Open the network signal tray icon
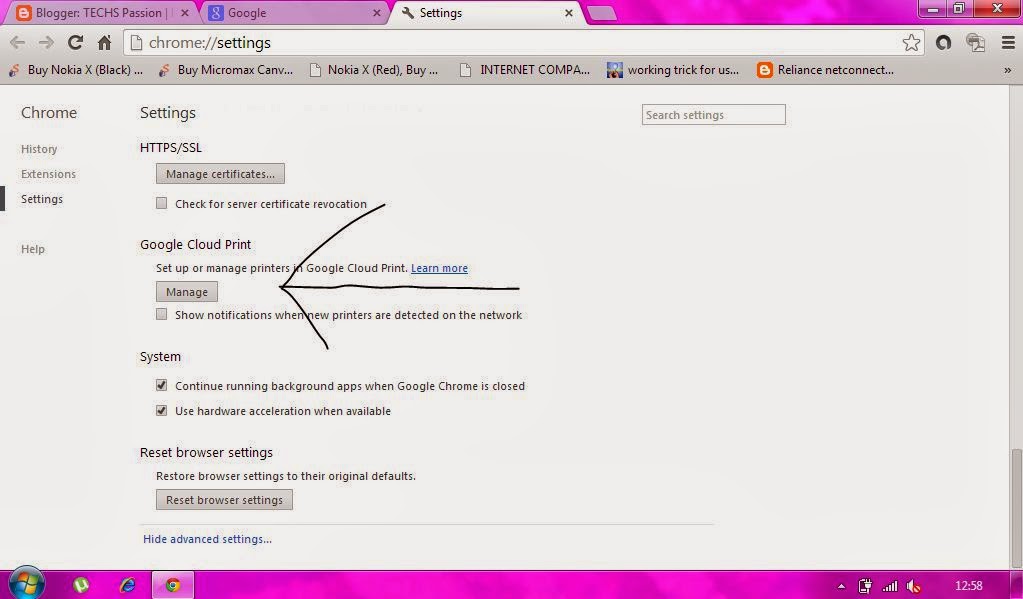Image resolution: width=1023 pixels, height=599 pixels. point(890,586)
